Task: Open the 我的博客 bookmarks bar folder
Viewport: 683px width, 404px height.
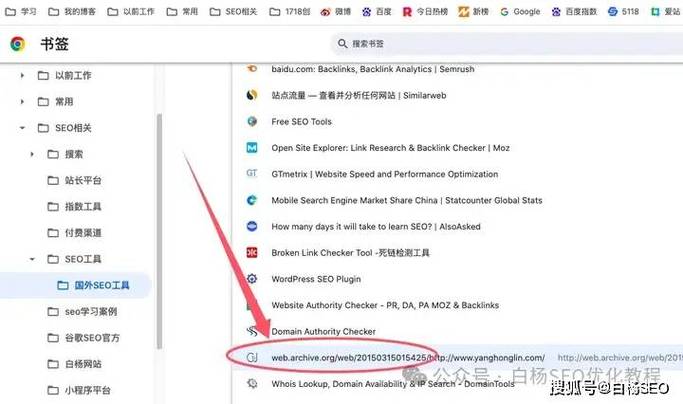Action: 72,12
